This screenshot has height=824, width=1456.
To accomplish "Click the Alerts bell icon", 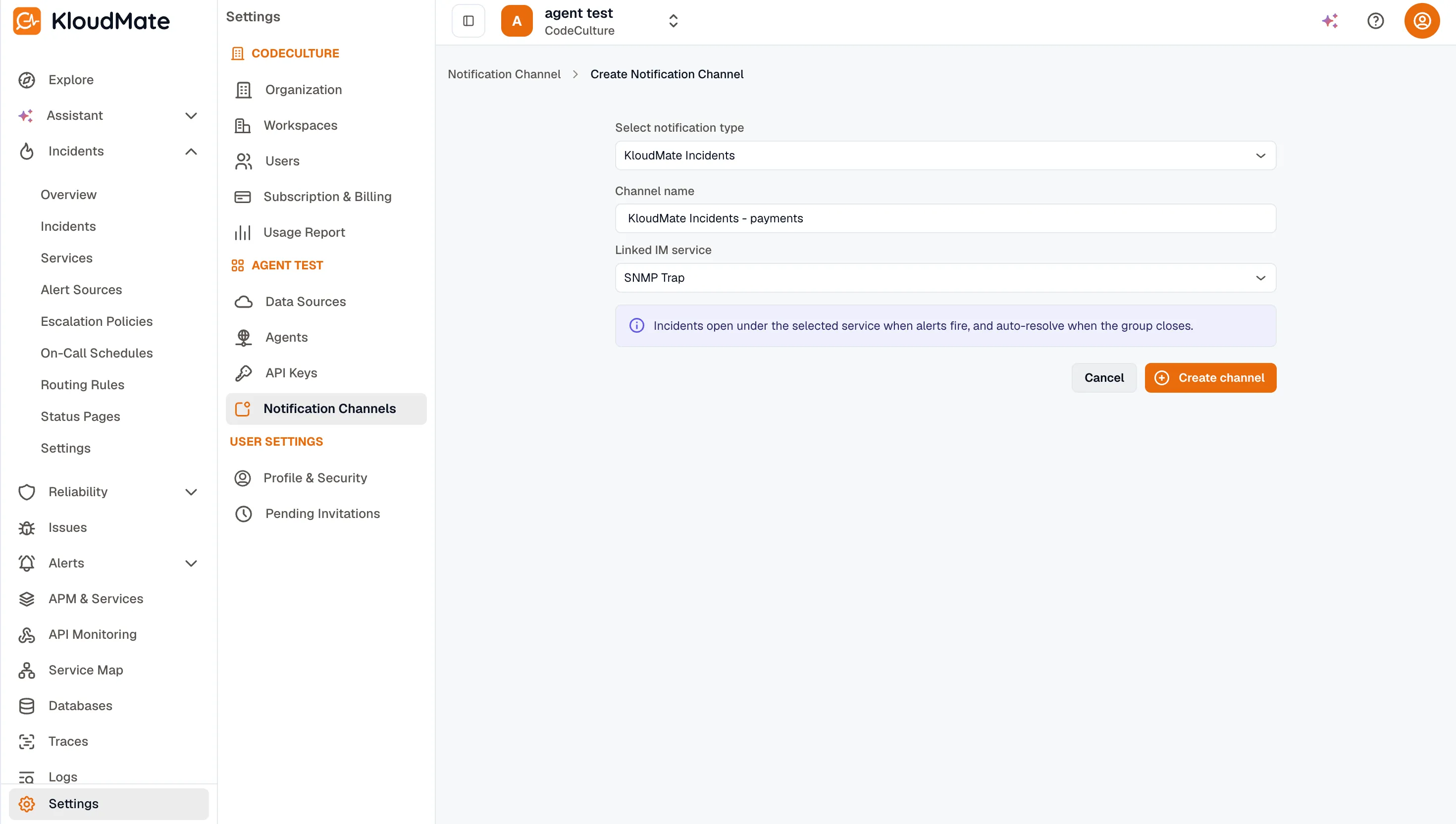I will (x=27, y=563).
